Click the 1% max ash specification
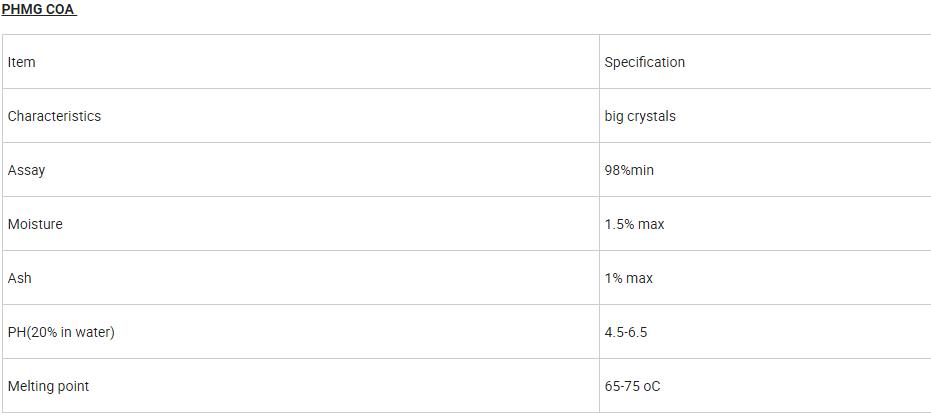This screenshot has width=931, height=413. 628,278
